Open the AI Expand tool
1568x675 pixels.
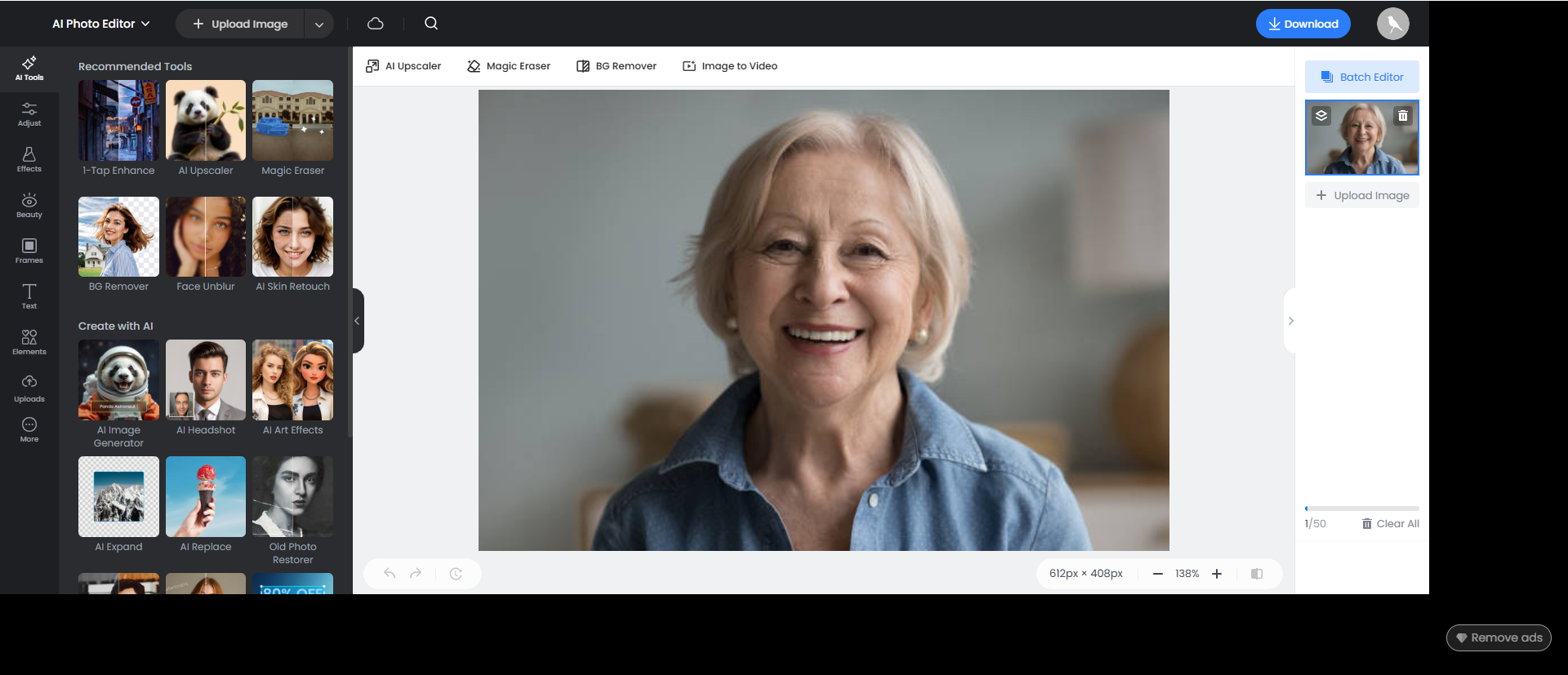pyautogui.click(x=118, y=504)
